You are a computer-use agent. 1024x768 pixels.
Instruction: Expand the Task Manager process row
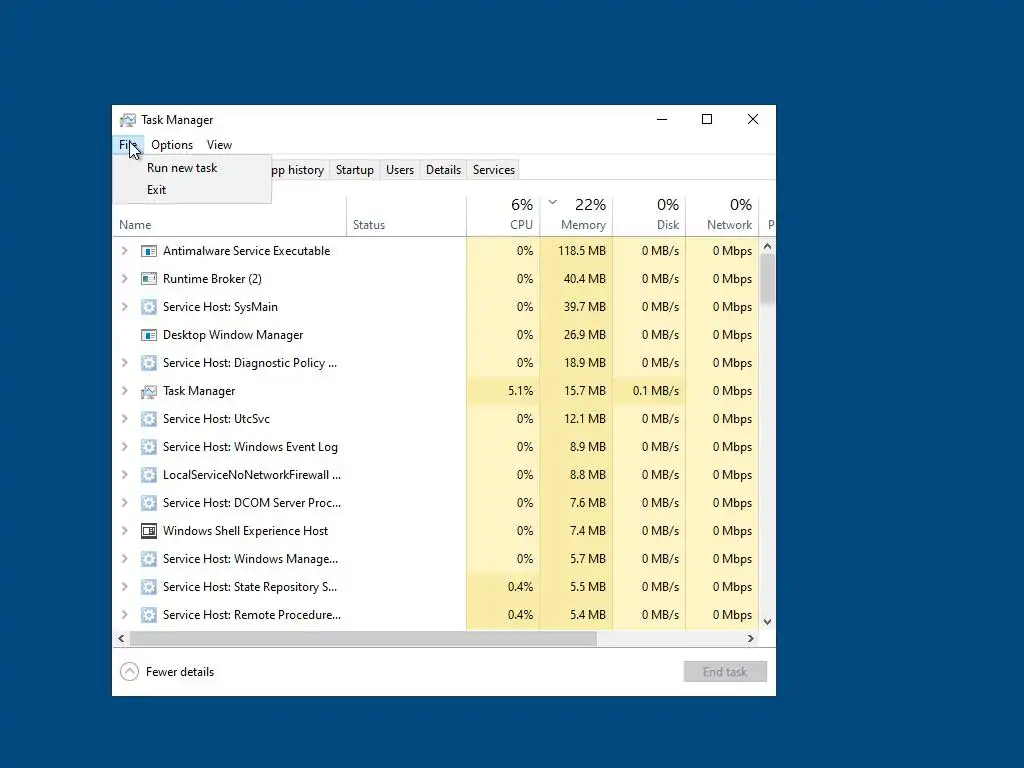point(125,391)
